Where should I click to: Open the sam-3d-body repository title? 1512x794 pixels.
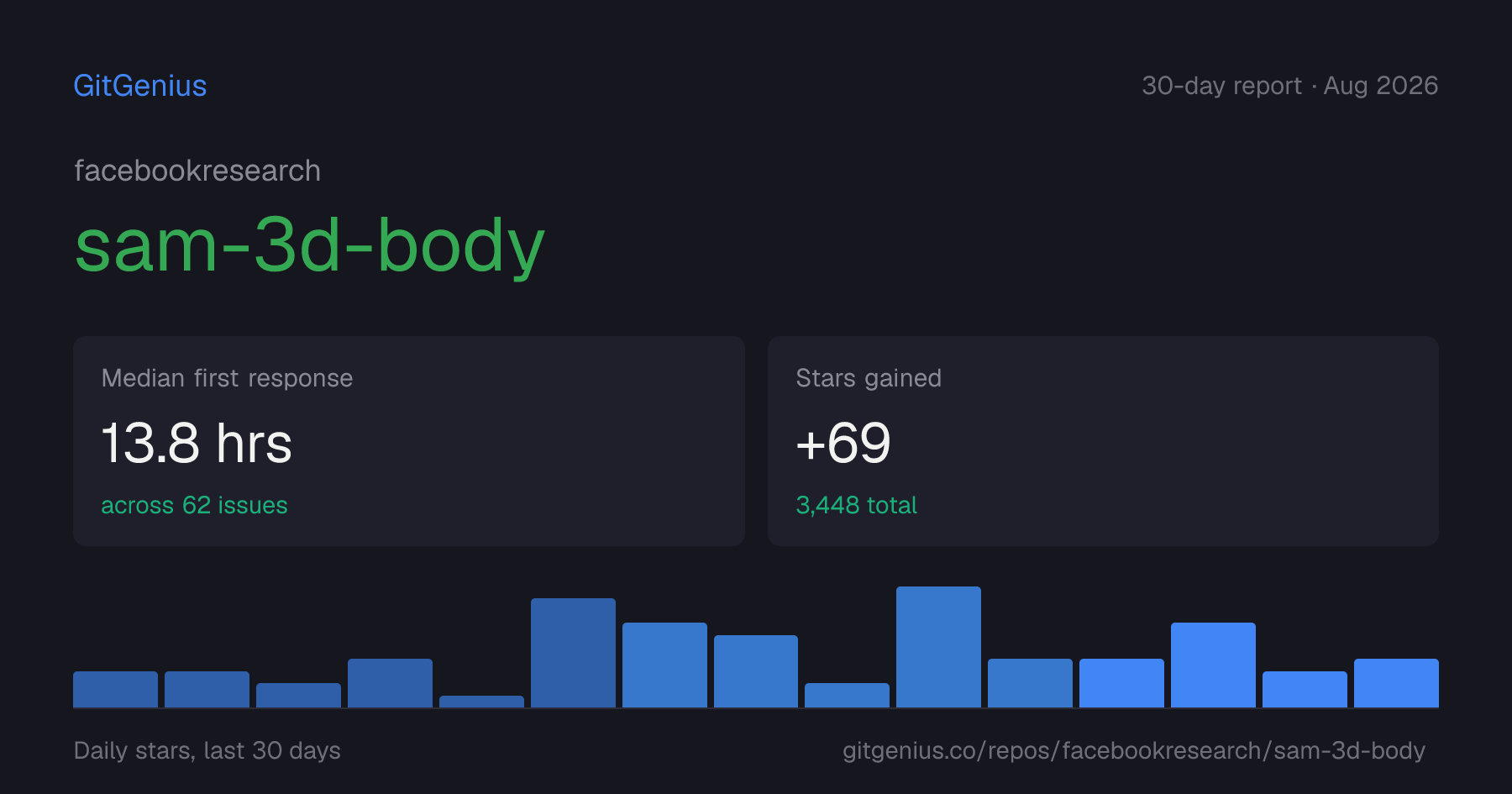click(310, 245)
